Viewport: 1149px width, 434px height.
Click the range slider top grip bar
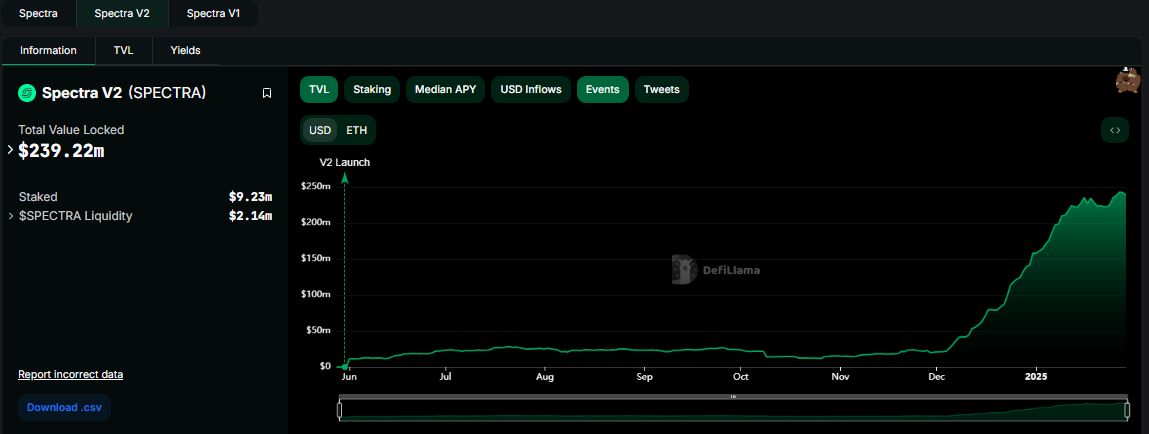(733, 397)
